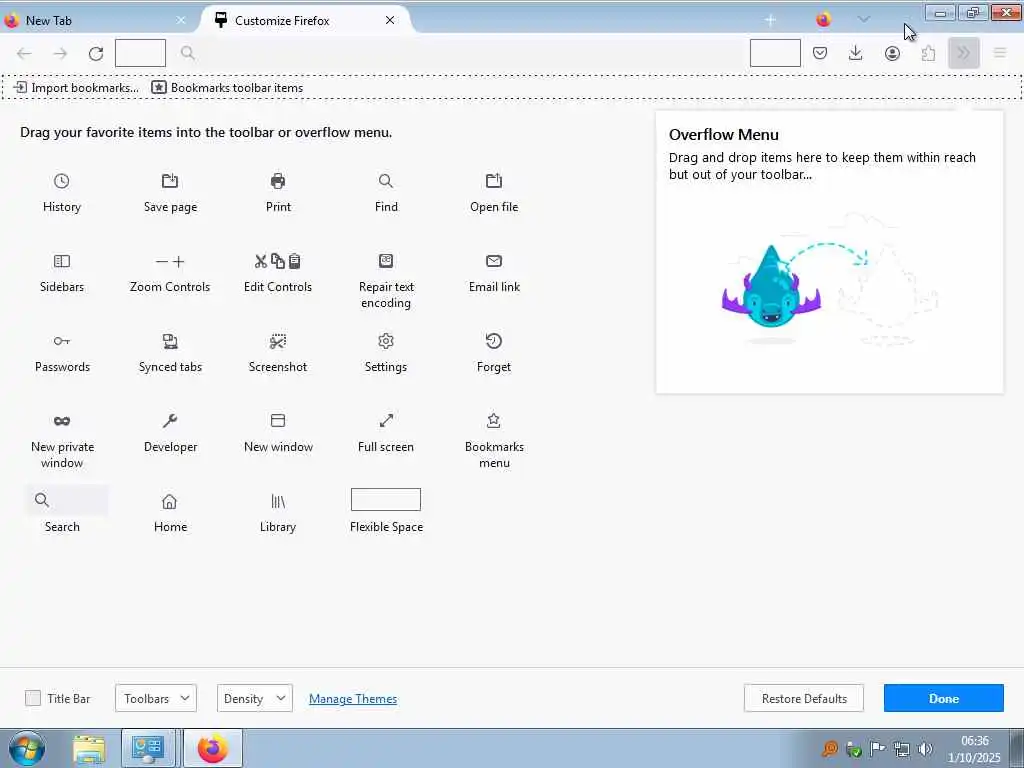Click the Forward arrow button

pos(60,54)
